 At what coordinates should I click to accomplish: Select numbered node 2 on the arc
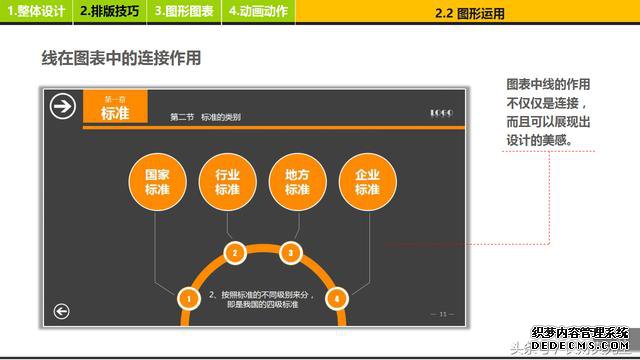point(235,253)
